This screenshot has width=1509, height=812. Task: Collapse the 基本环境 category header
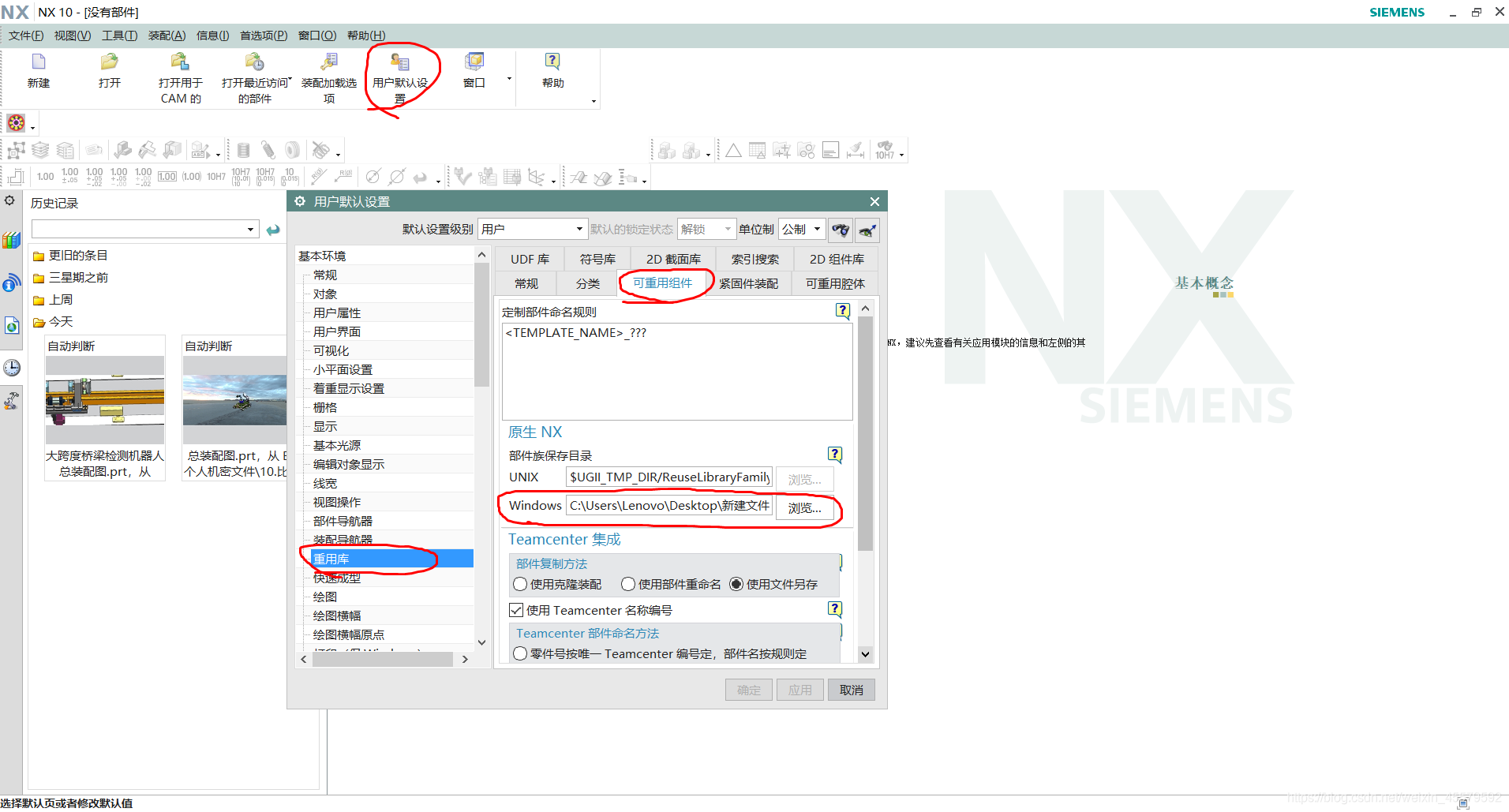click(x=322, y=256)
